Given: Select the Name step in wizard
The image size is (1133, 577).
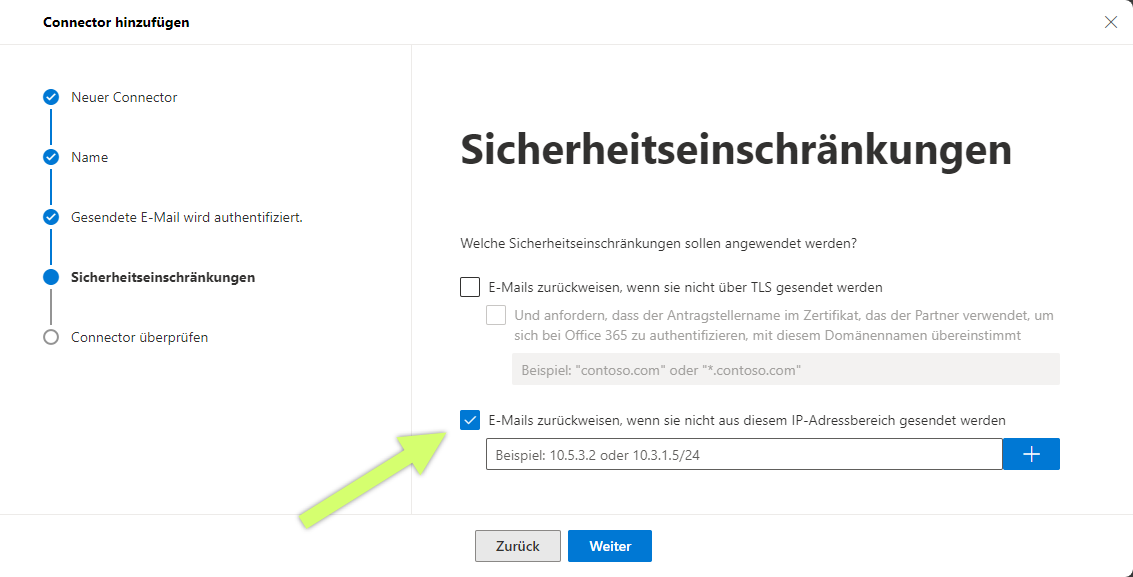Looking at the screenshot, I should click(x=90, y=157).
